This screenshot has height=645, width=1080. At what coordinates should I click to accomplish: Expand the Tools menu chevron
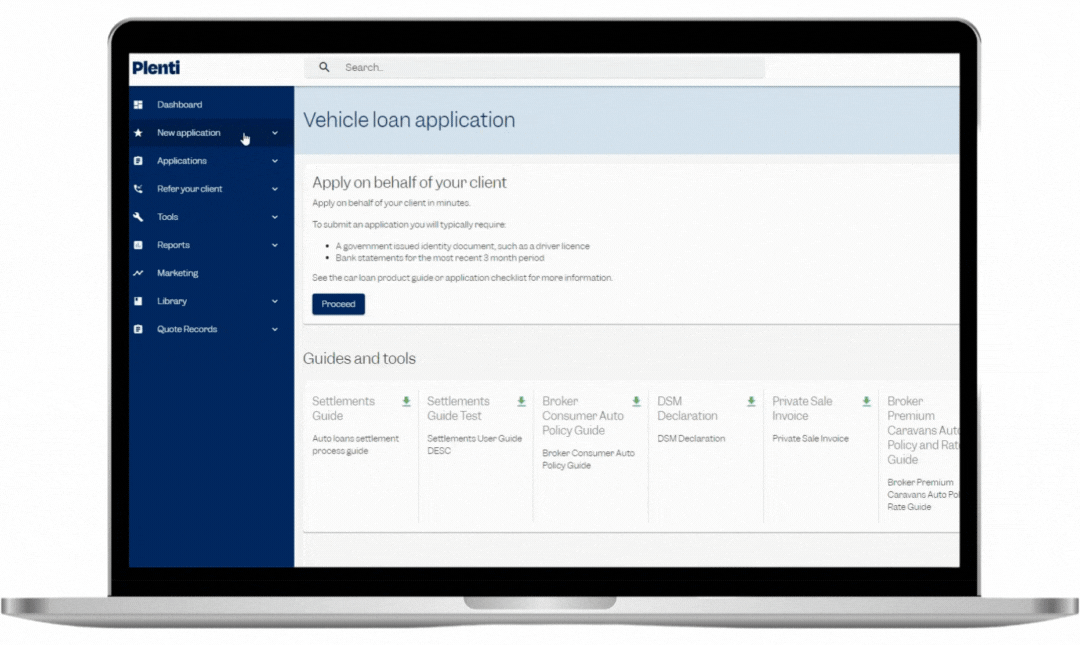pyautogui.click(x=275, y=217)
